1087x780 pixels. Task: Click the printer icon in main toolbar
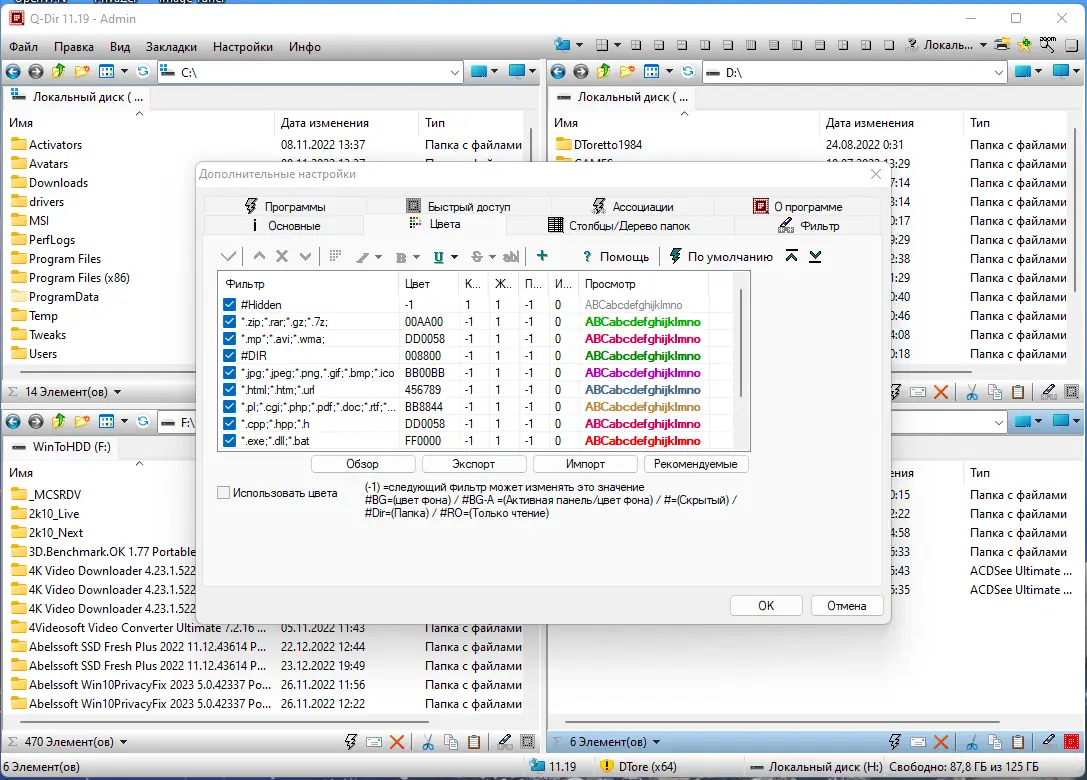(1002, 45)
